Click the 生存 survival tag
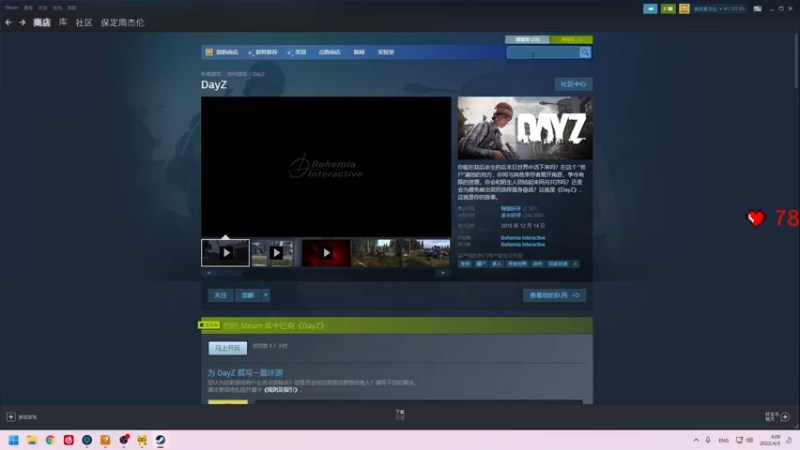 [x=465, y=264]
